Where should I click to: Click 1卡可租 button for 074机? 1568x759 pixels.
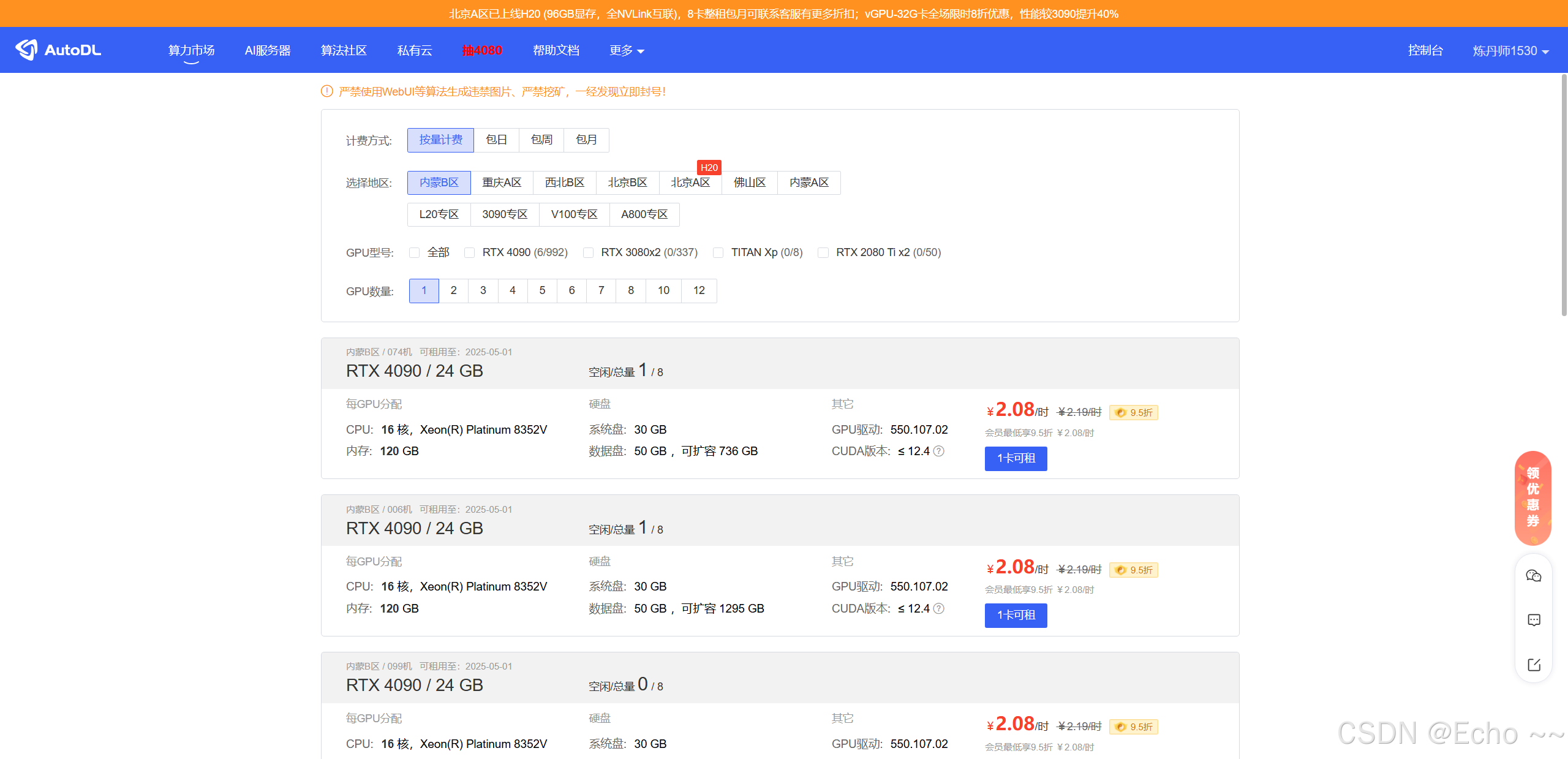coord(1016,458)
